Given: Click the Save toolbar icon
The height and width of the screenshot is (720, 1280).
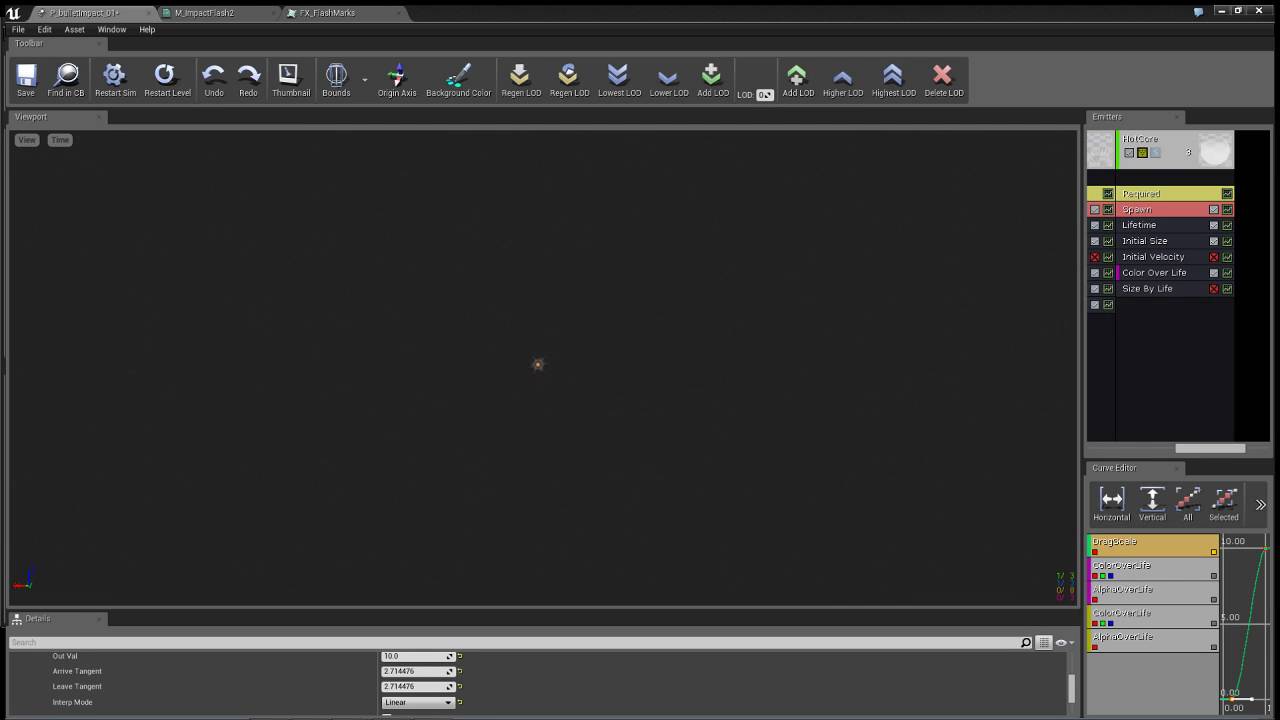Looking at the screenshot, I should click(x=26, y=79).
